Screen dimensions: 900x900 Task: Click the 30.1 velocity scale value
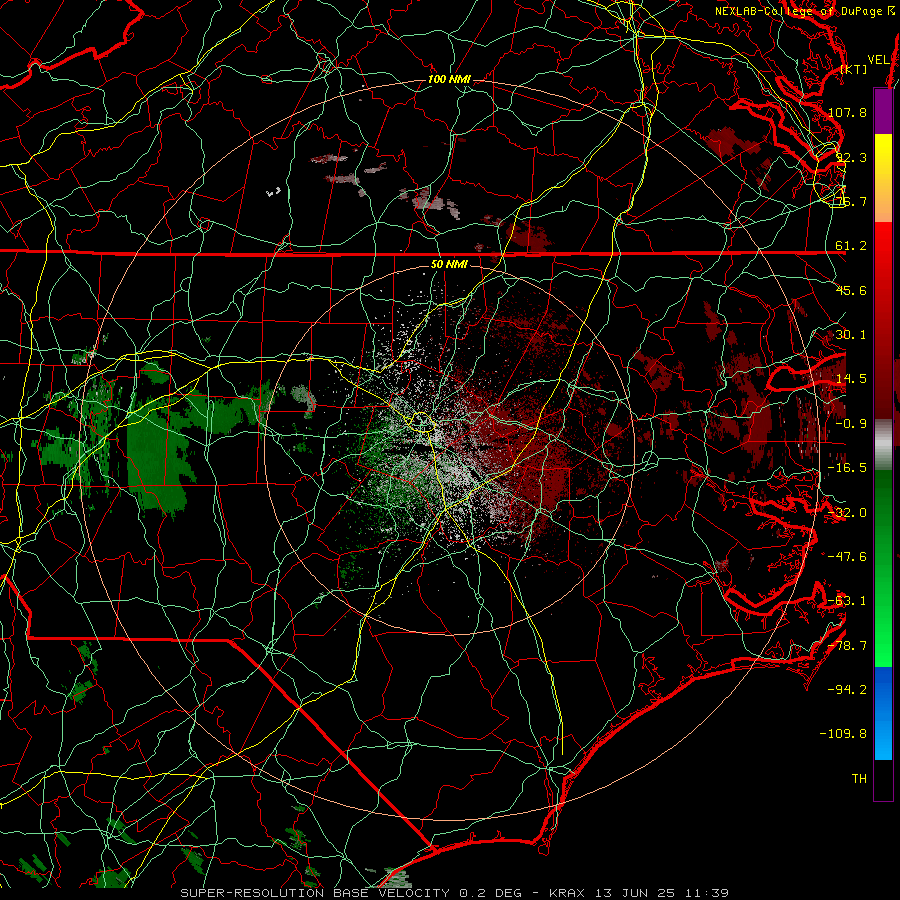(x=851, y=335)
